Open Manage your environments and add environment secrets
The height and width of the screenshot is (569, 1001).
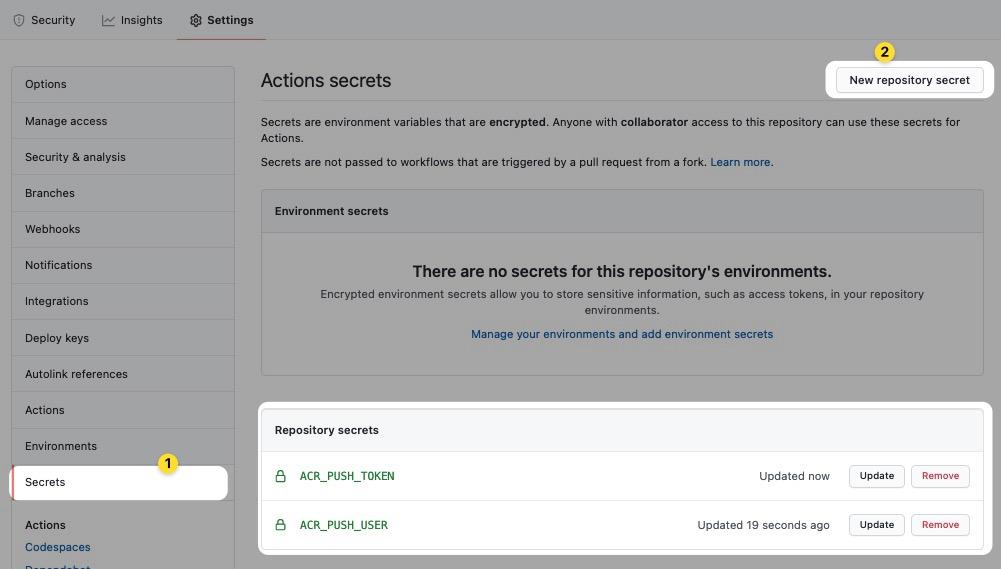coord(622,334)
